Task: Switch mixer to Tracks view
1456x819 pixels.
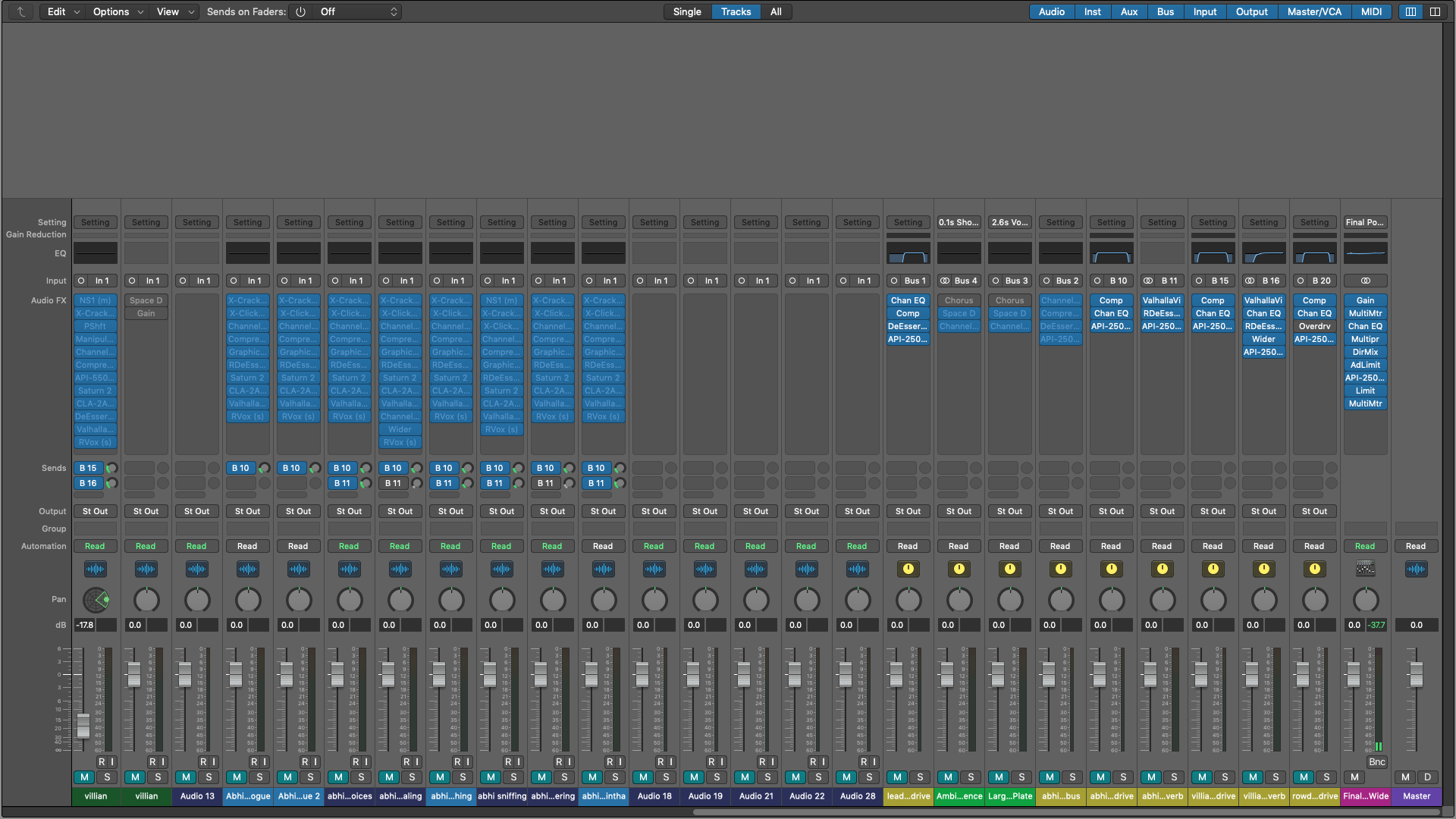Action: coord(736,11)
